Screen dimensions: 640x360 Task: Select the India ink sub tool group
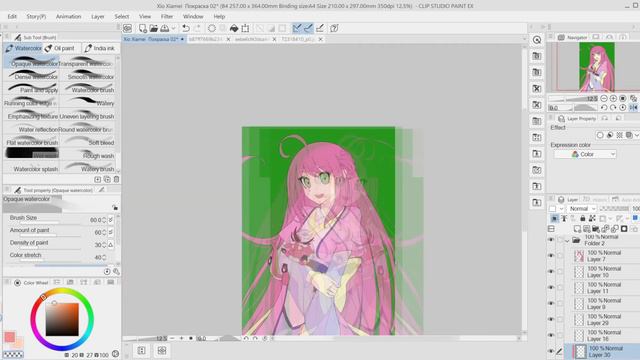click(x=100, y=48)
